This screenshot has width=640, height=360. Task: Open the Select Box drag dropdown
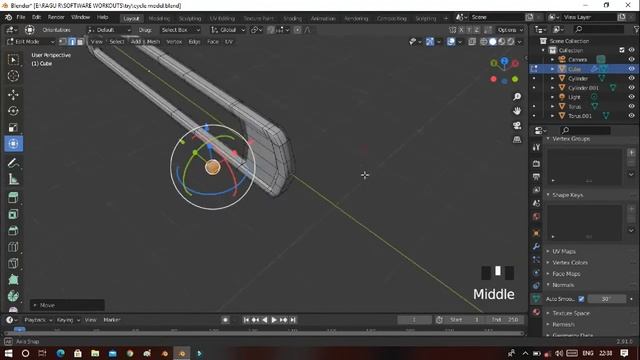pos(180,30)
